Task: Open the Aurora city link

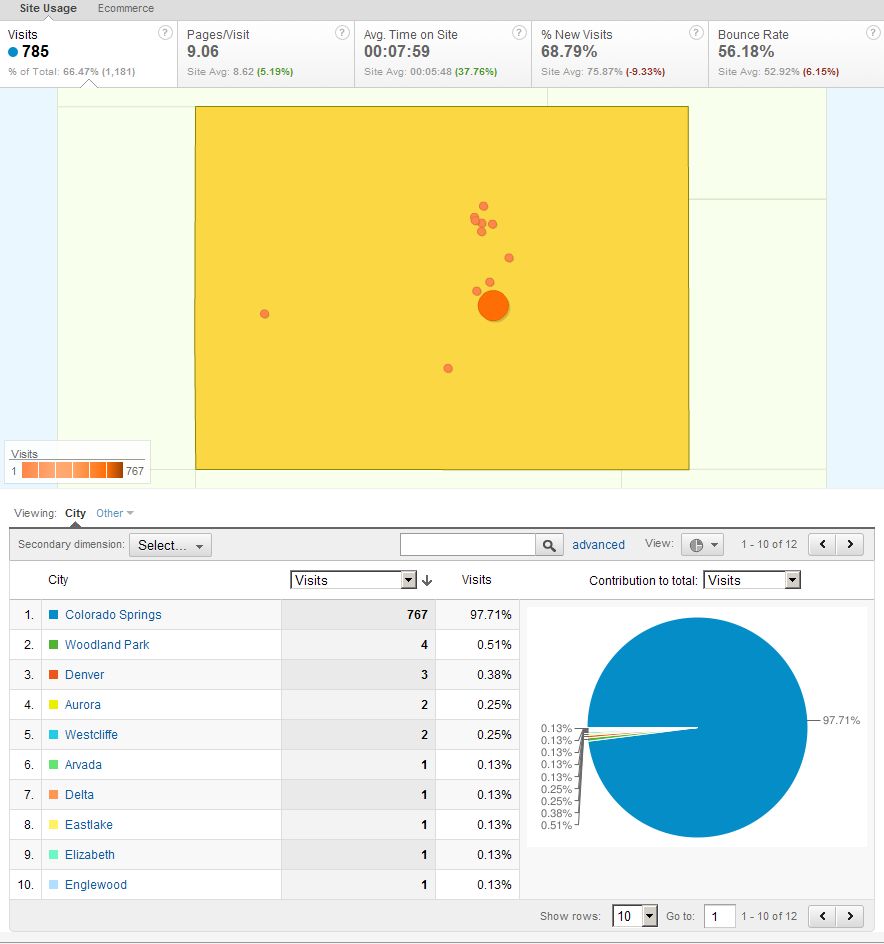Action: (x=82, y=705)
